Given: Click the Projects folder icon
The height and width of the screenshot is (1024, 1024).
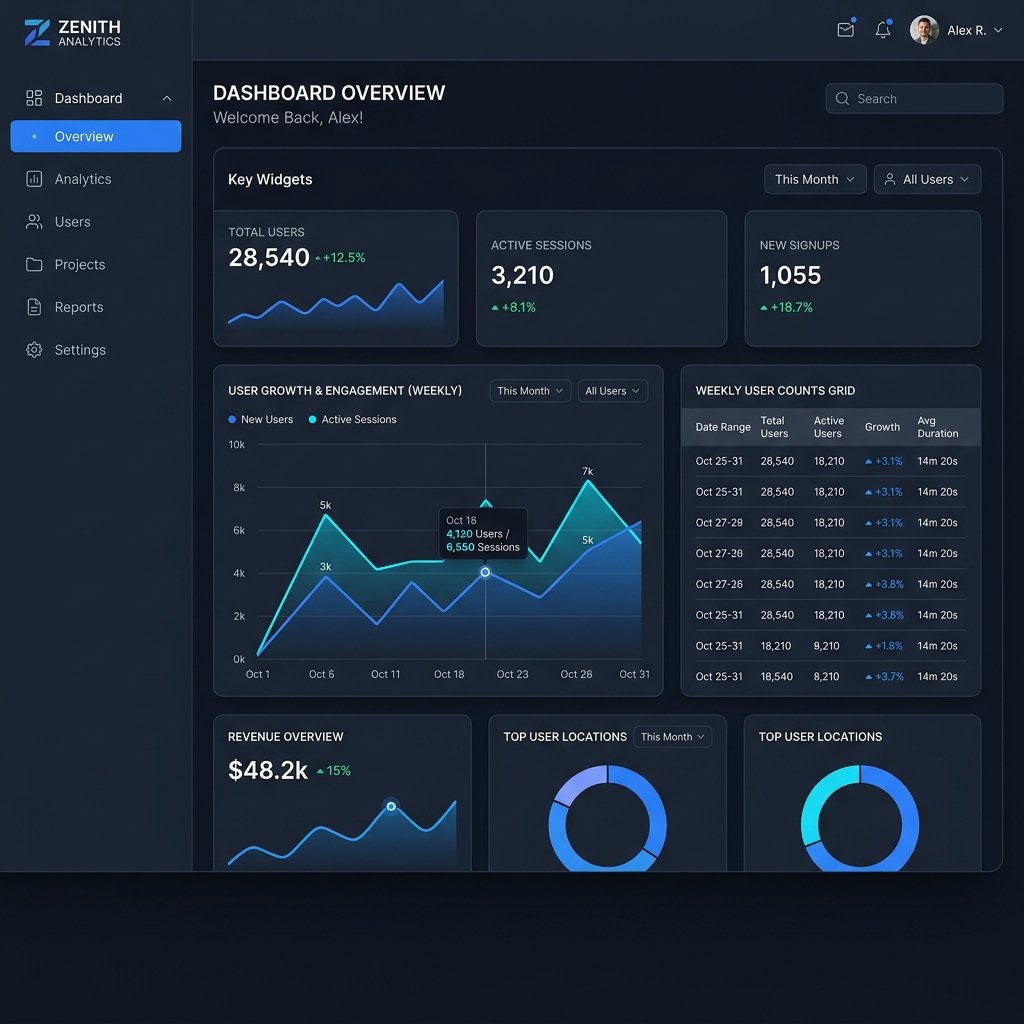Looking at the screenshot, I should [x=34, y=264].
